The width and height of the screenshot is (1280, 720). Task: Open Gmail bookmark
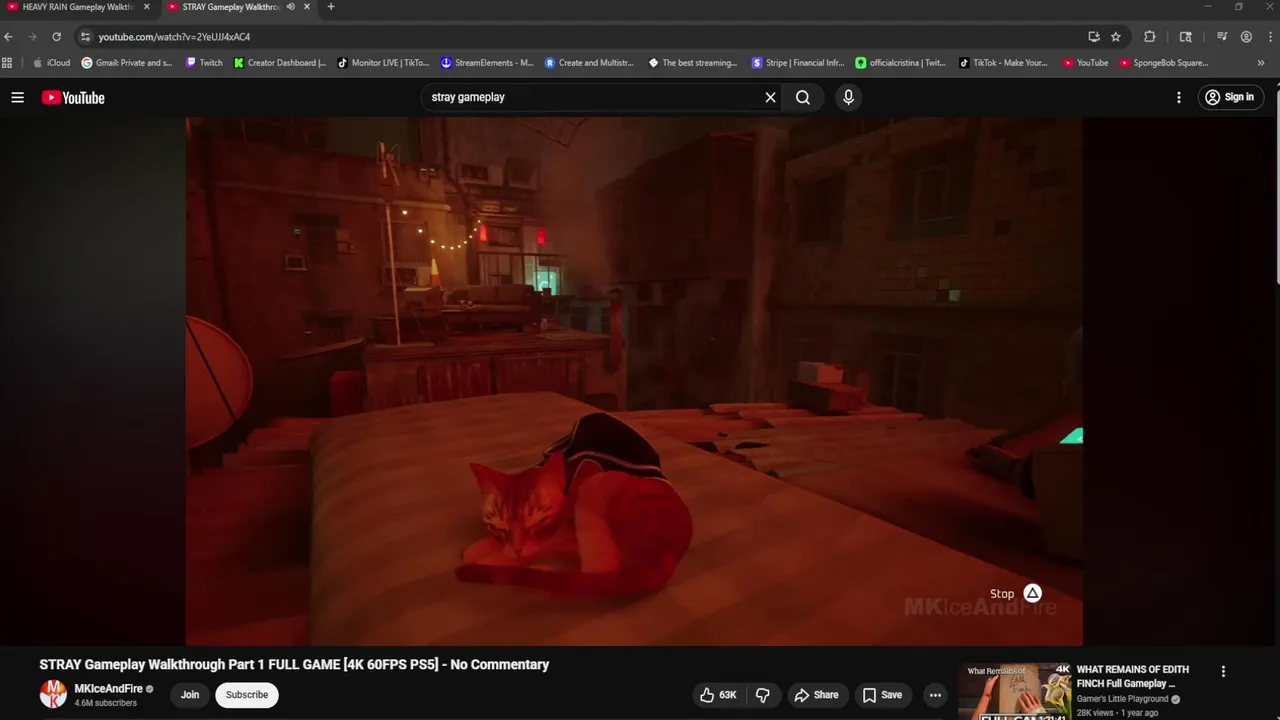[x=127, y=63]
